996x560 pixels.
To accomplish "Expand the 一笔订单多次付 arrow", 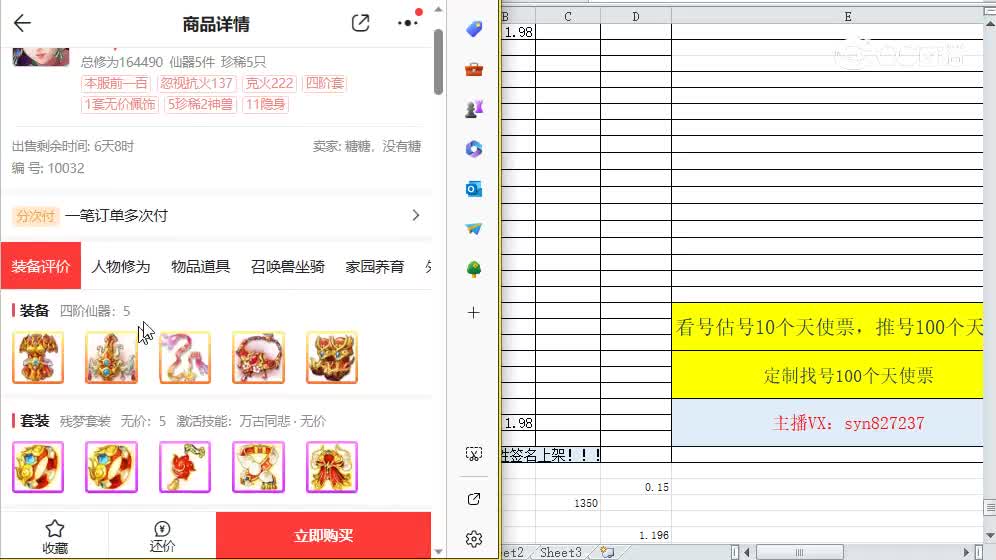I will 415,215.
